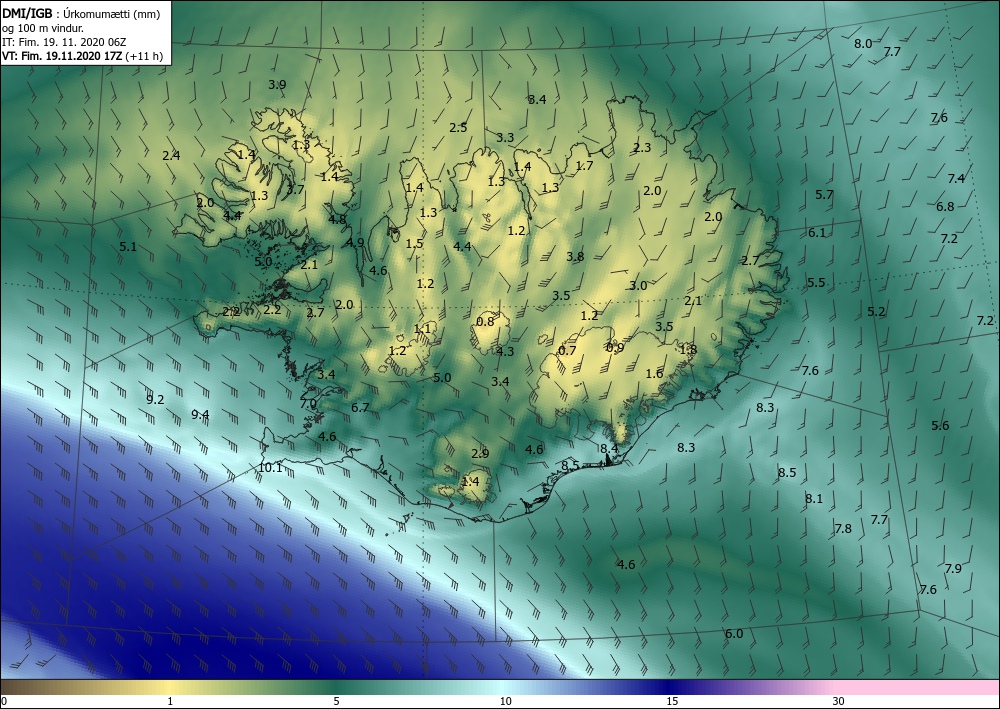Image resolution: width=1000 pixels, height=709 pixels.
Task: Select the 3.8 value in the northern interior
Action: coord(575,257)
